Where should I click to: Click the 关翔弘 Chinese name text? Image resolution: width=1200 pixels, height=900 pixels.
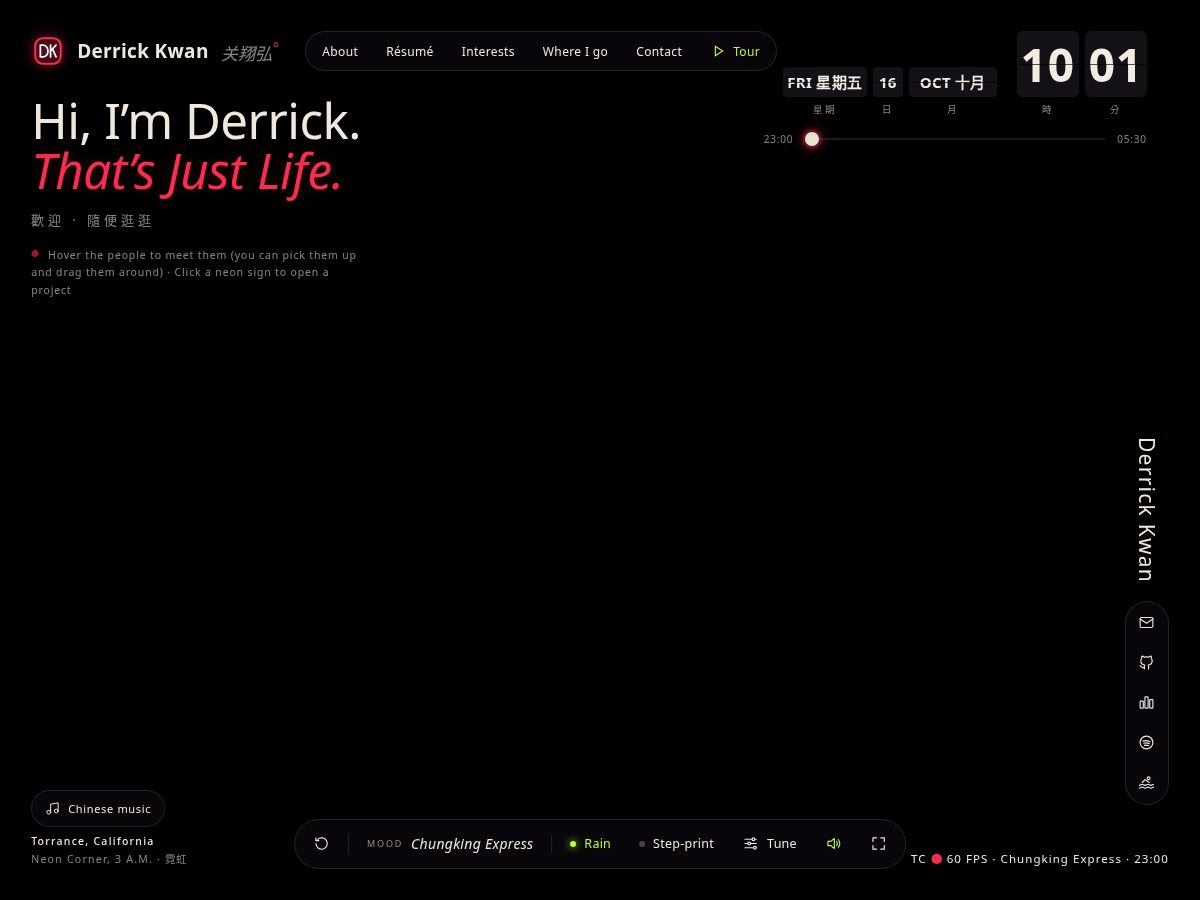tap(247, 53)
